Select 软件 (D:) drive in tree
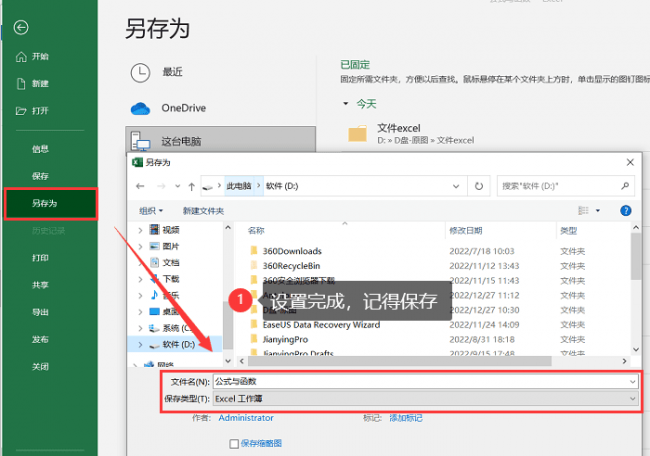Viewport: 650px width, 456px height. click(x=179, y=344)
